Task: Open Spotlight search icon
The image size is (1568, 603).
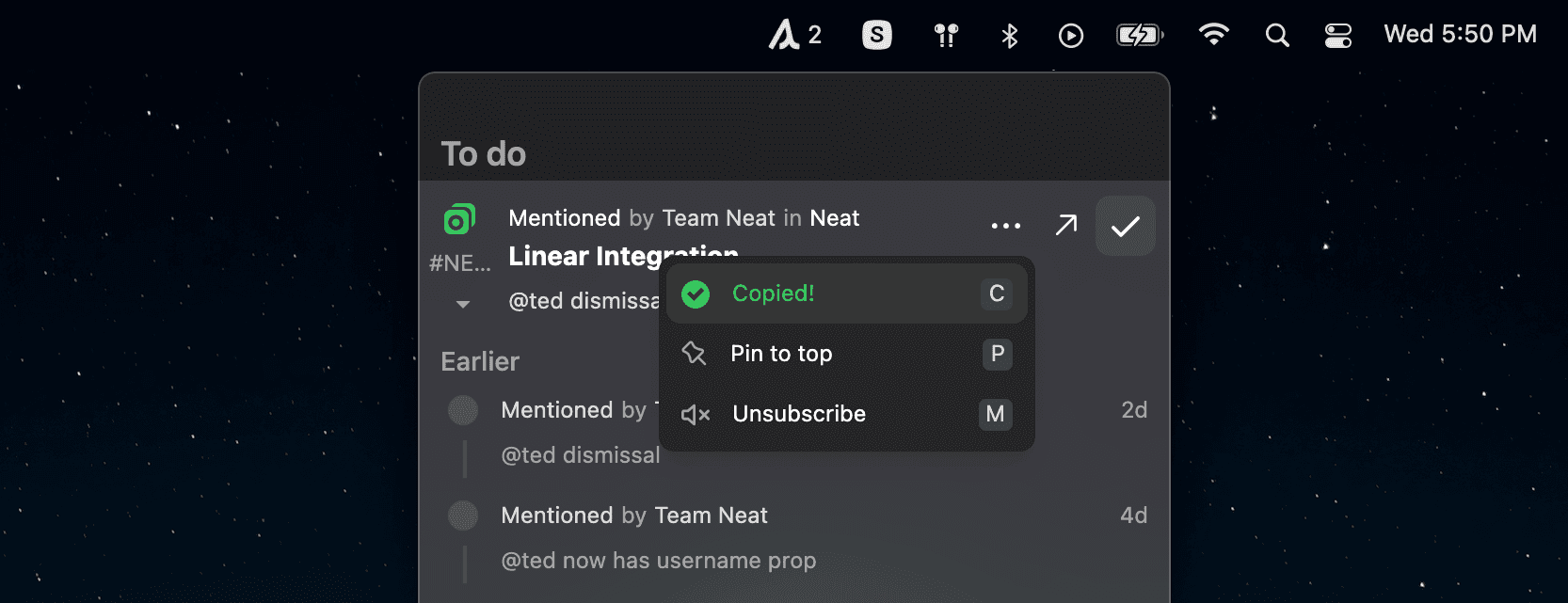Action: coord(1277,36)
